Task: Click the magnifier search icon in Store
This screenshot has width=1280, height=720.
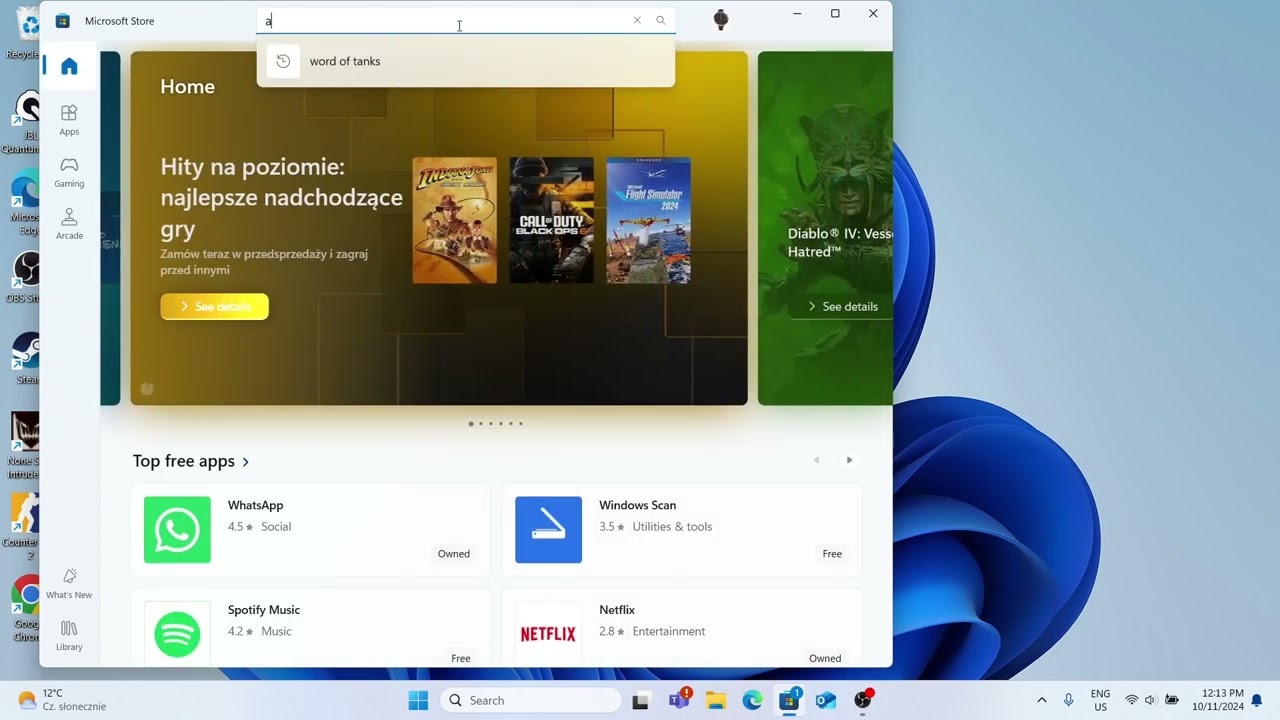Action: click(661, 20)
